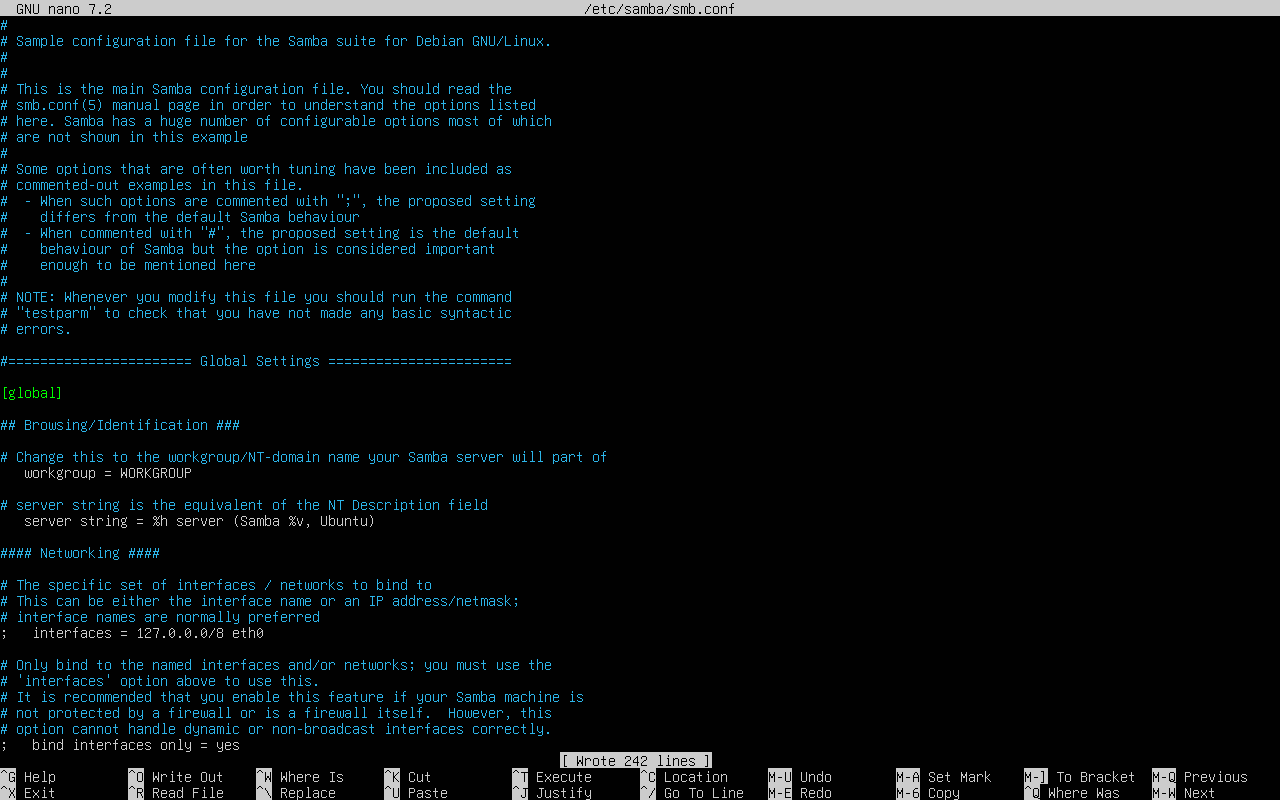Place the cursor on the [global] section header

(x=32, y=393)
